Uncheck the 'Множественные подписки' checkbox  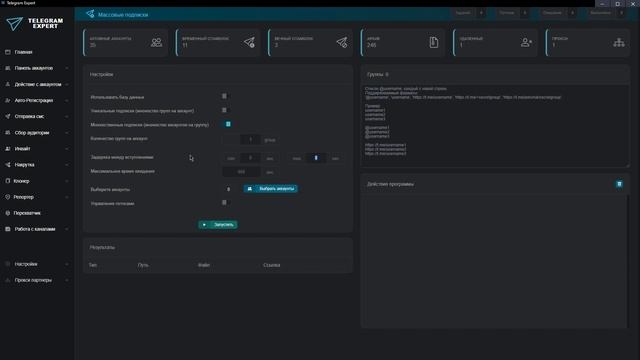point(228,124)
